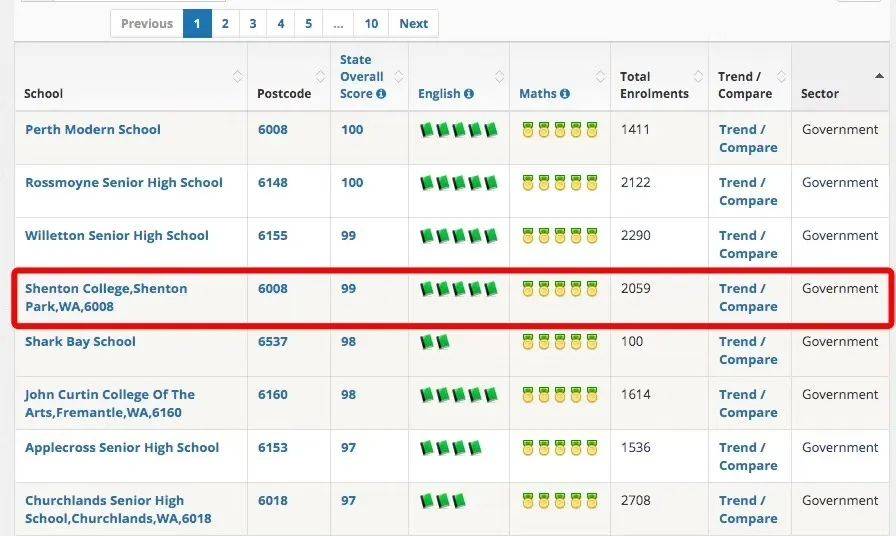Click the Sector column ascending sort arrow

tap(879, 76)
